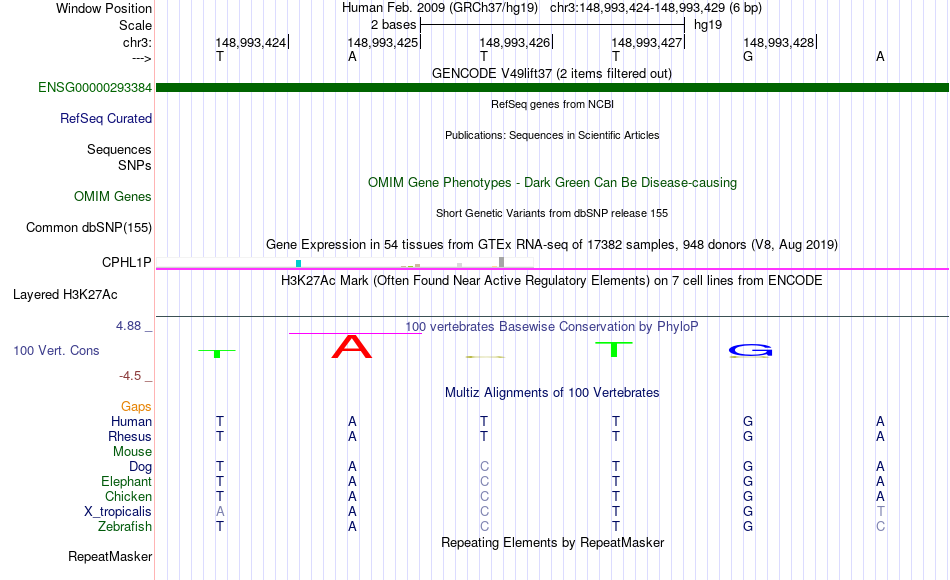This screenshot has width=950, height=580.
Task: Click Multiz Alignments of 100 Vertebrates title
Action: (552, 392)
